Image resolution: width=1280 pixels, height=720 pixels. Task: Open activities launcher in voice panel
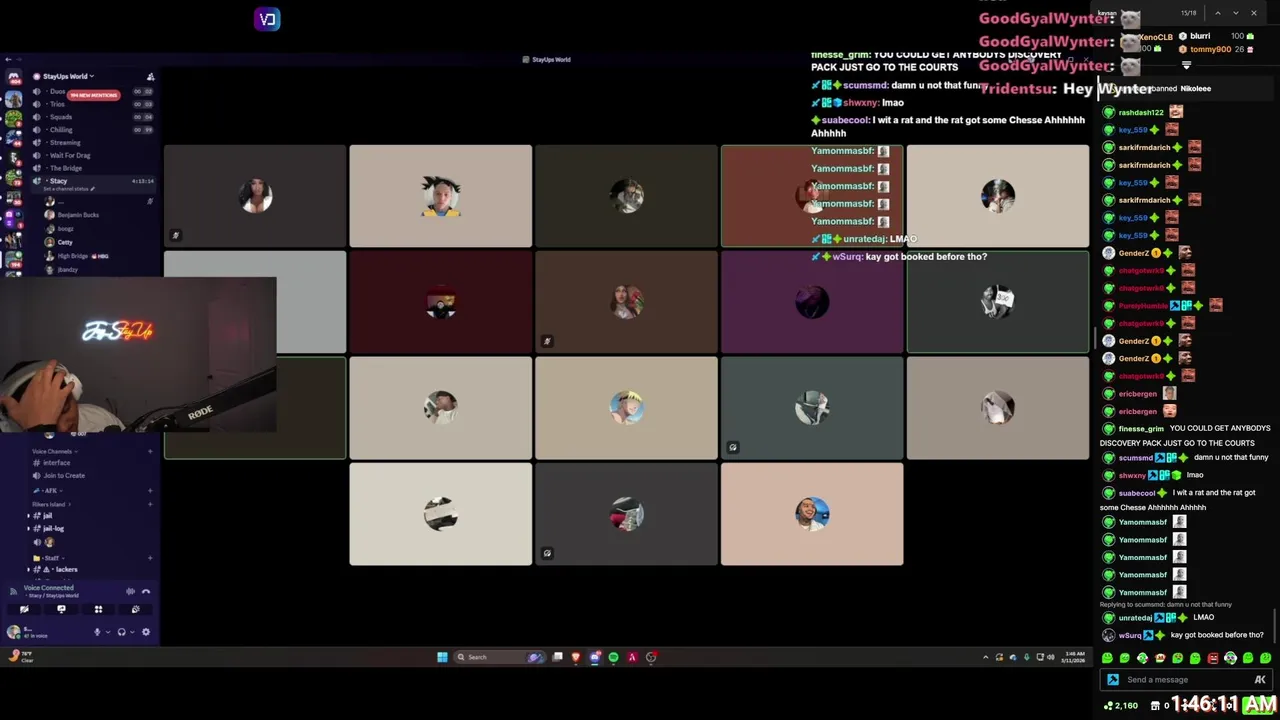tap(98, 609)
